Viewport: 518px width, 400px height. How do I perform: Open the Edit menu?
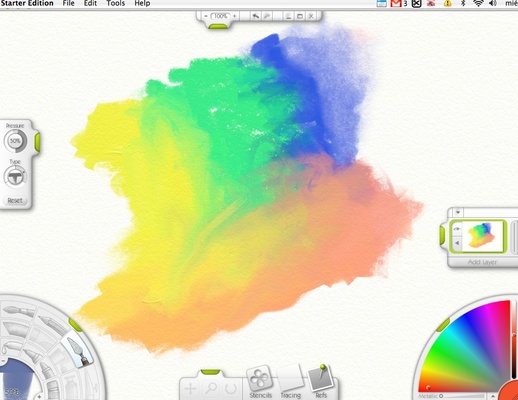pos(90,3)
